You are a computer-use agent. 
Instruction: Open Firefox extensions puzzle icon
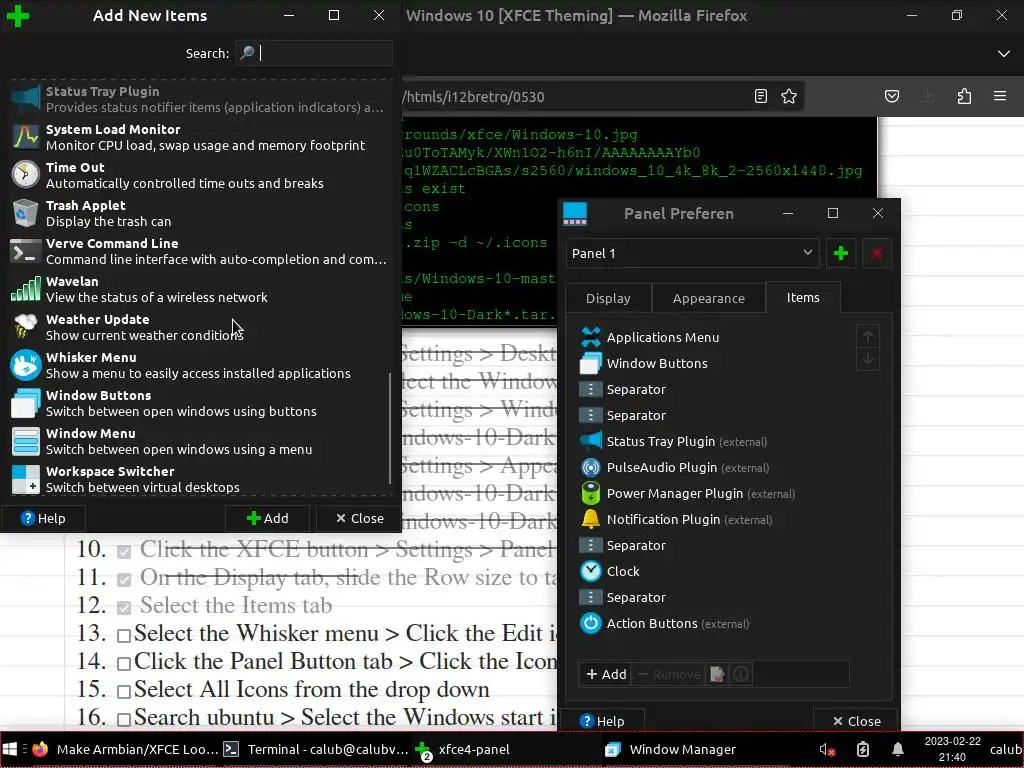[x=964, y=97]
